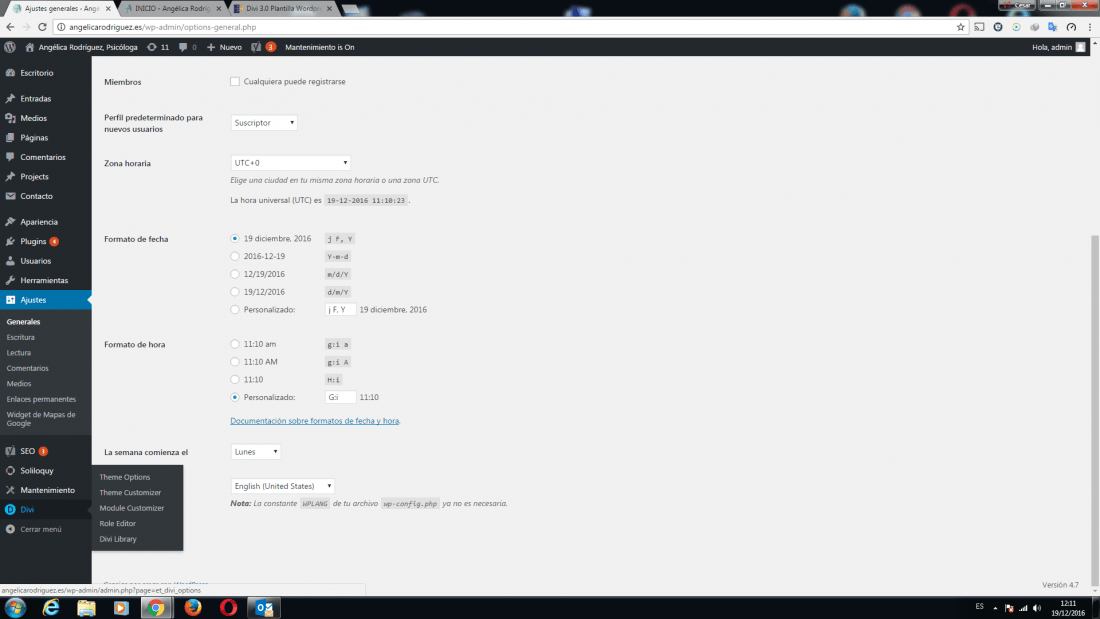Click the Plugins plug icon
1100x619 pixels.
(11, 241)
